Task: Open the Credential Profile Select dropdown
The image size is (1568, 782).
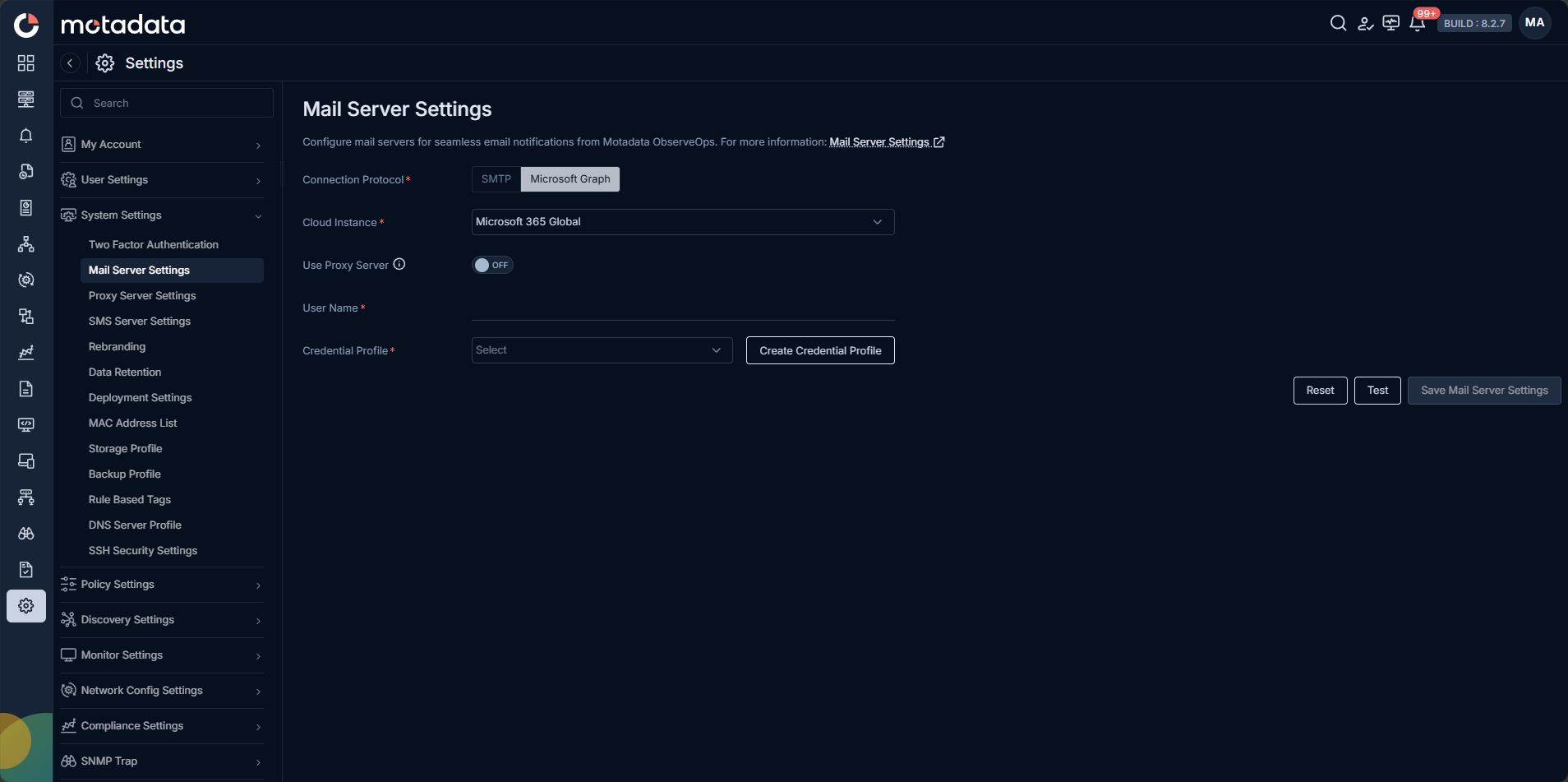Action: 602,350
